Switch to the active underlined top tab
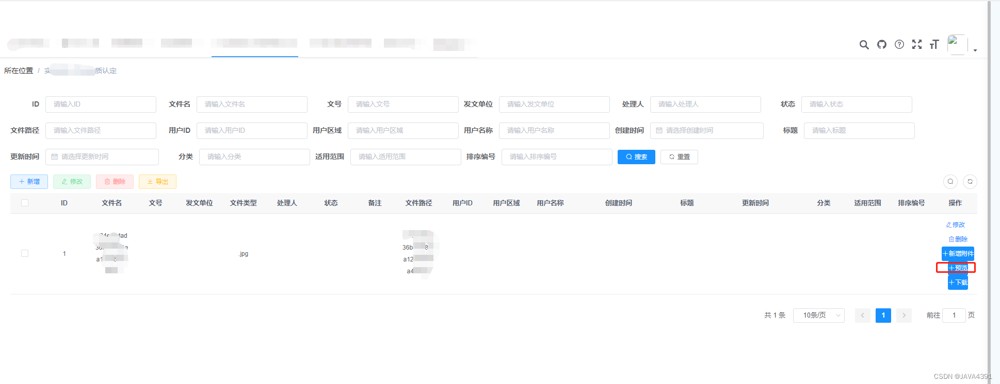 click(255, 43)
